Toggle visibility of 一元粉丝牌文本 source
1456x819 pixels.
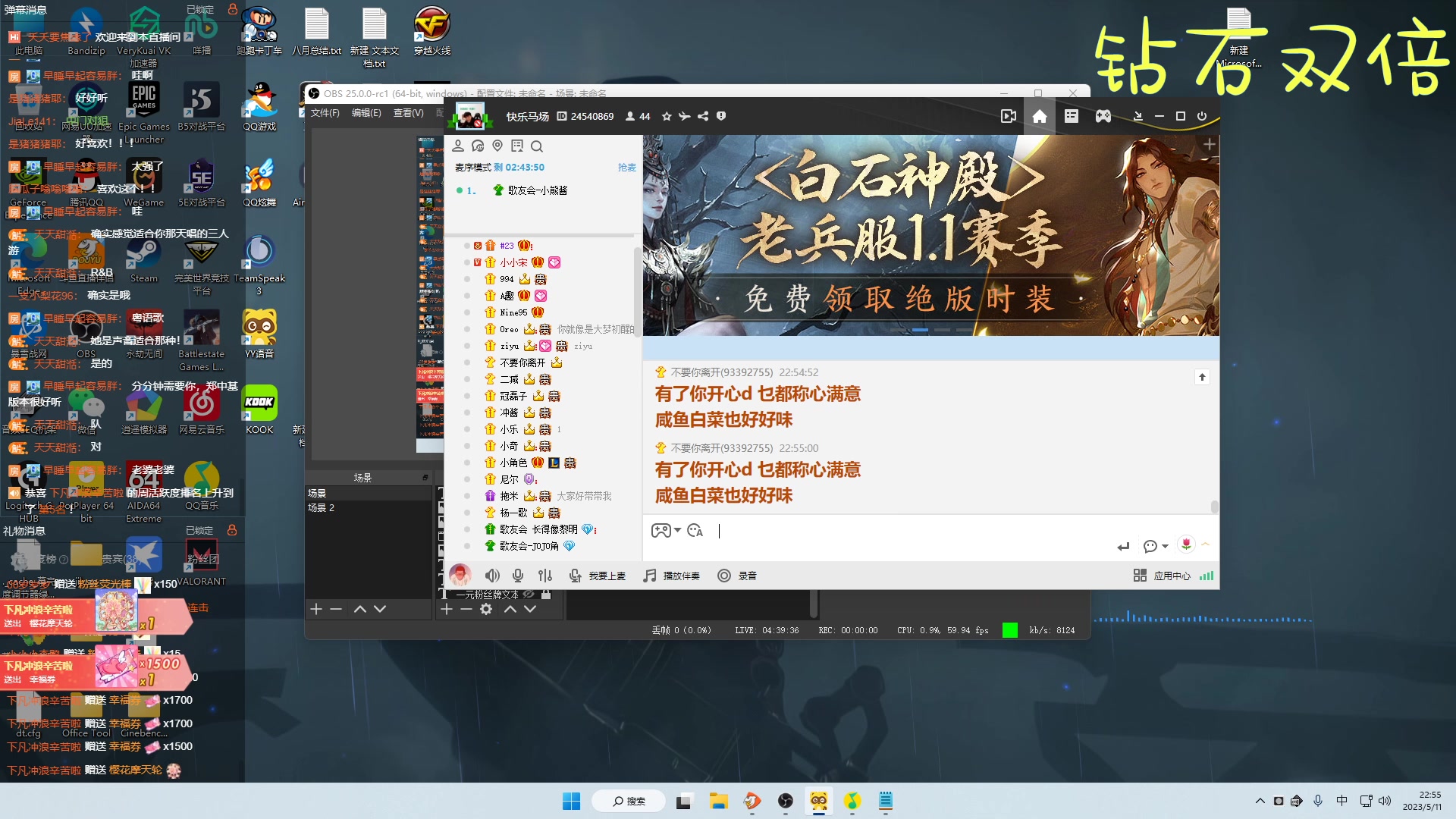[529, 595]
